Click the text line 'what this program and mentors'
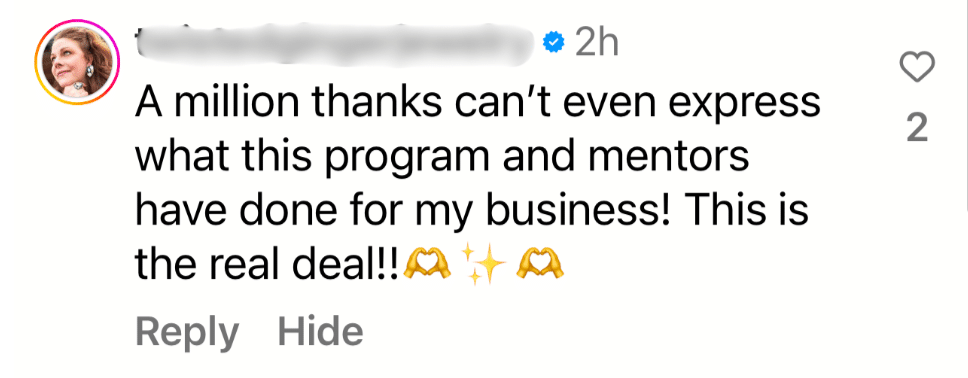This screenshot has height=378, width=968. [x=442, y=156]
